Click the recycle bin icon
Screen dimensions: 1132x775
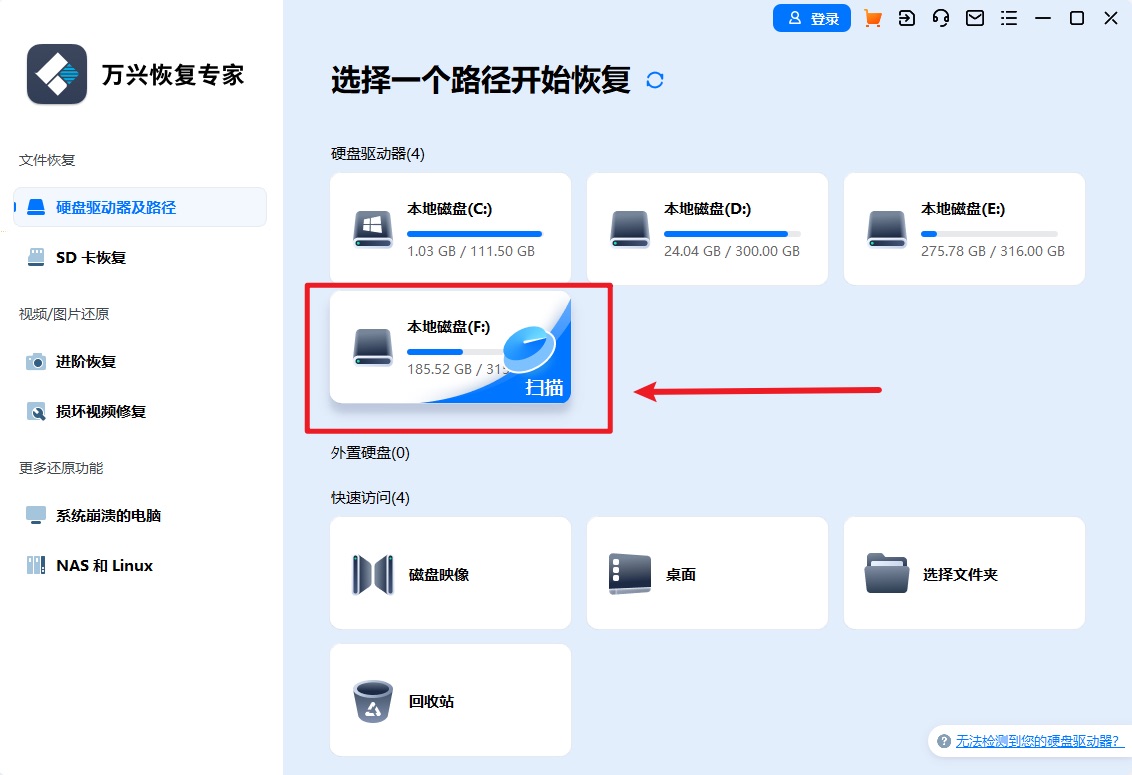point(373,701)
